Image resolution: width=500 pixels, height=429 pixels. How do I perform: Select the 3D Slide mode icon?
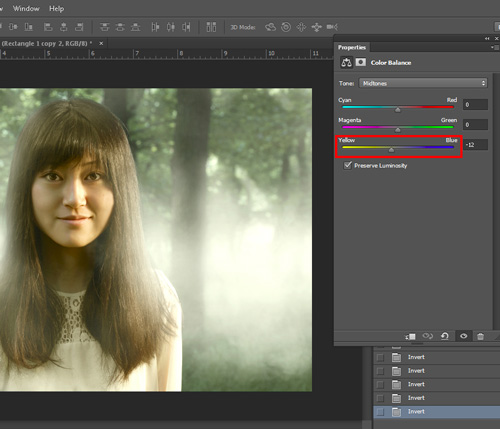(317, 27)
